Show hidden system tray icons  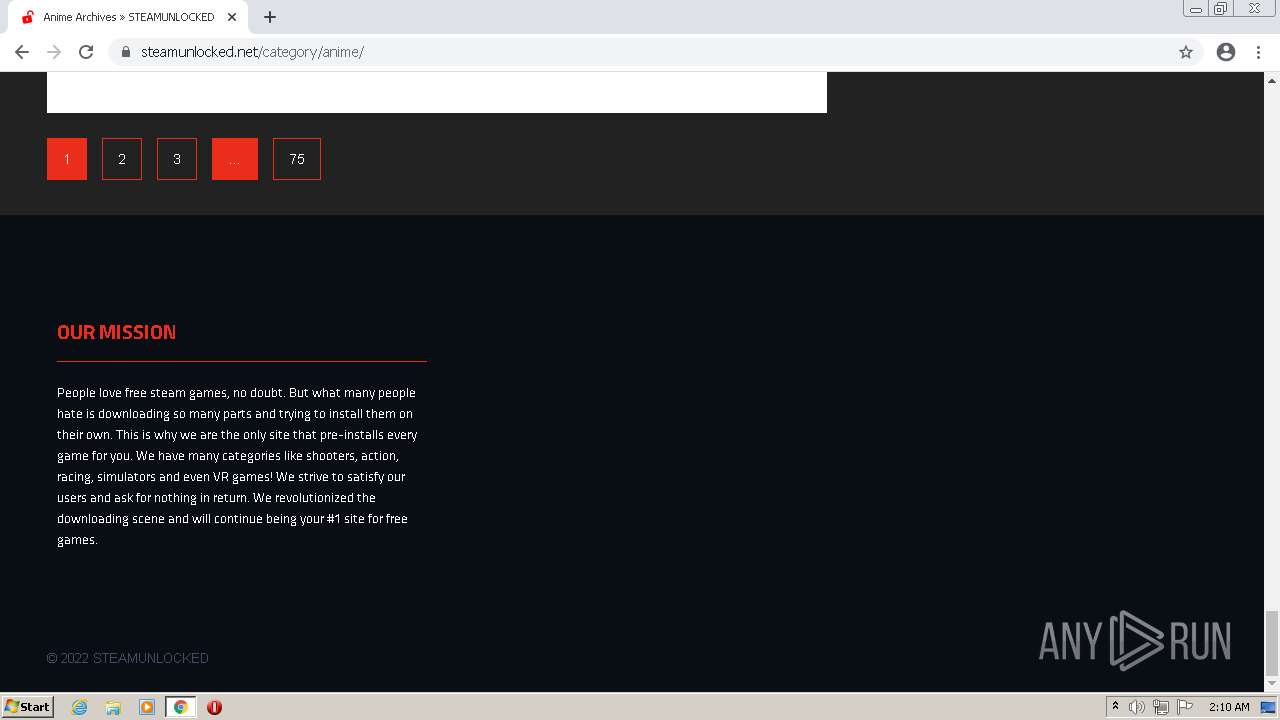[1116, 707]
